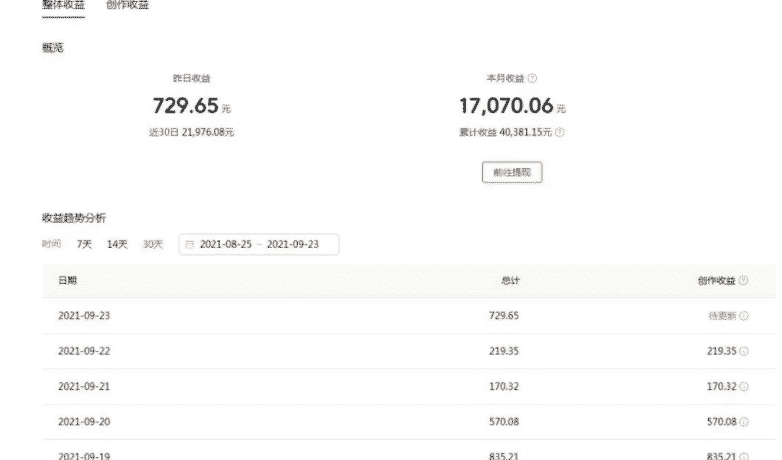782x460 pixels.
Task: Select the 14天 time range
Action: 117,244
